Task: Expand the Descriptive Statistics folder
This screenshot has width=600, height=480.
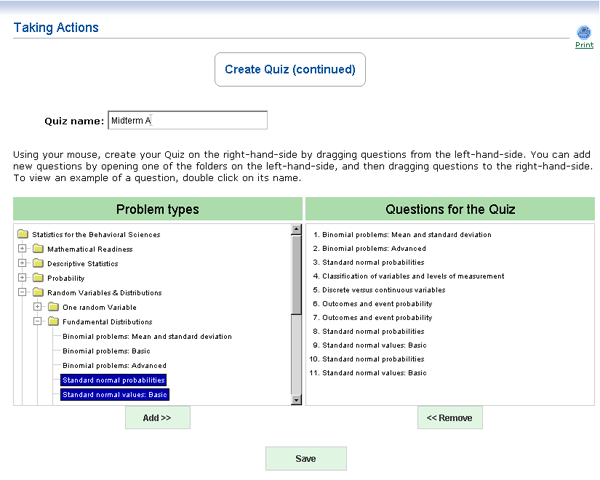Action: (22, 263)
